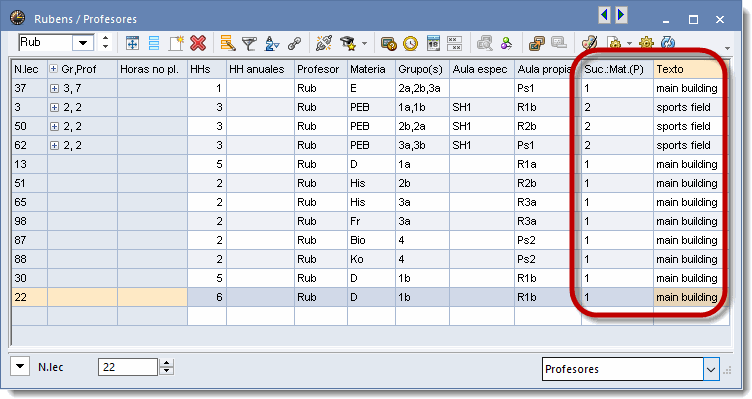Click the xx grid boxes icon
The width and height of the screenshot is (752, 399).
pyautogui.click(x=454, y=43)
